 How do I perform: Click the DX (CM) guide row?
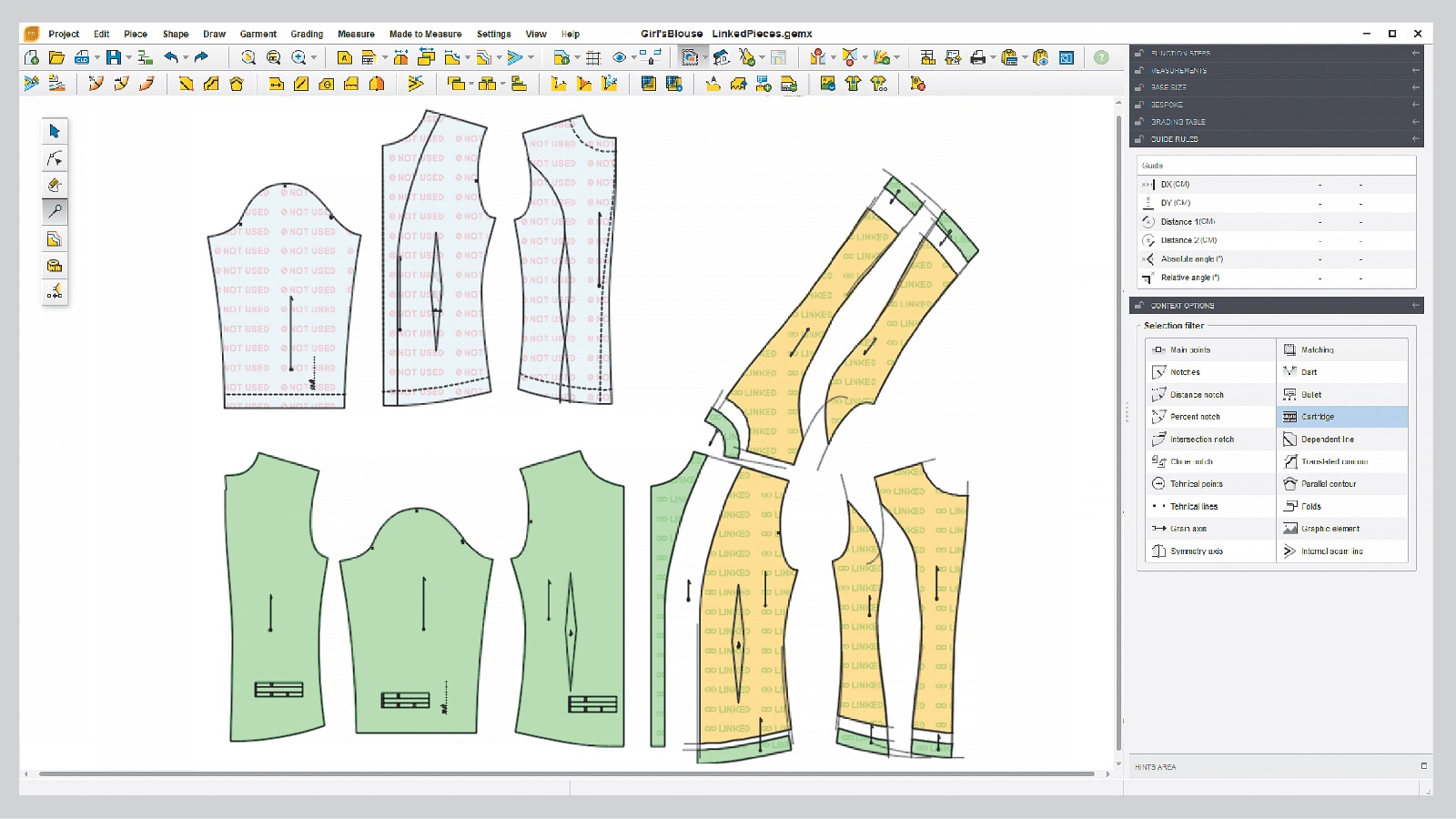coord(1277,184)
